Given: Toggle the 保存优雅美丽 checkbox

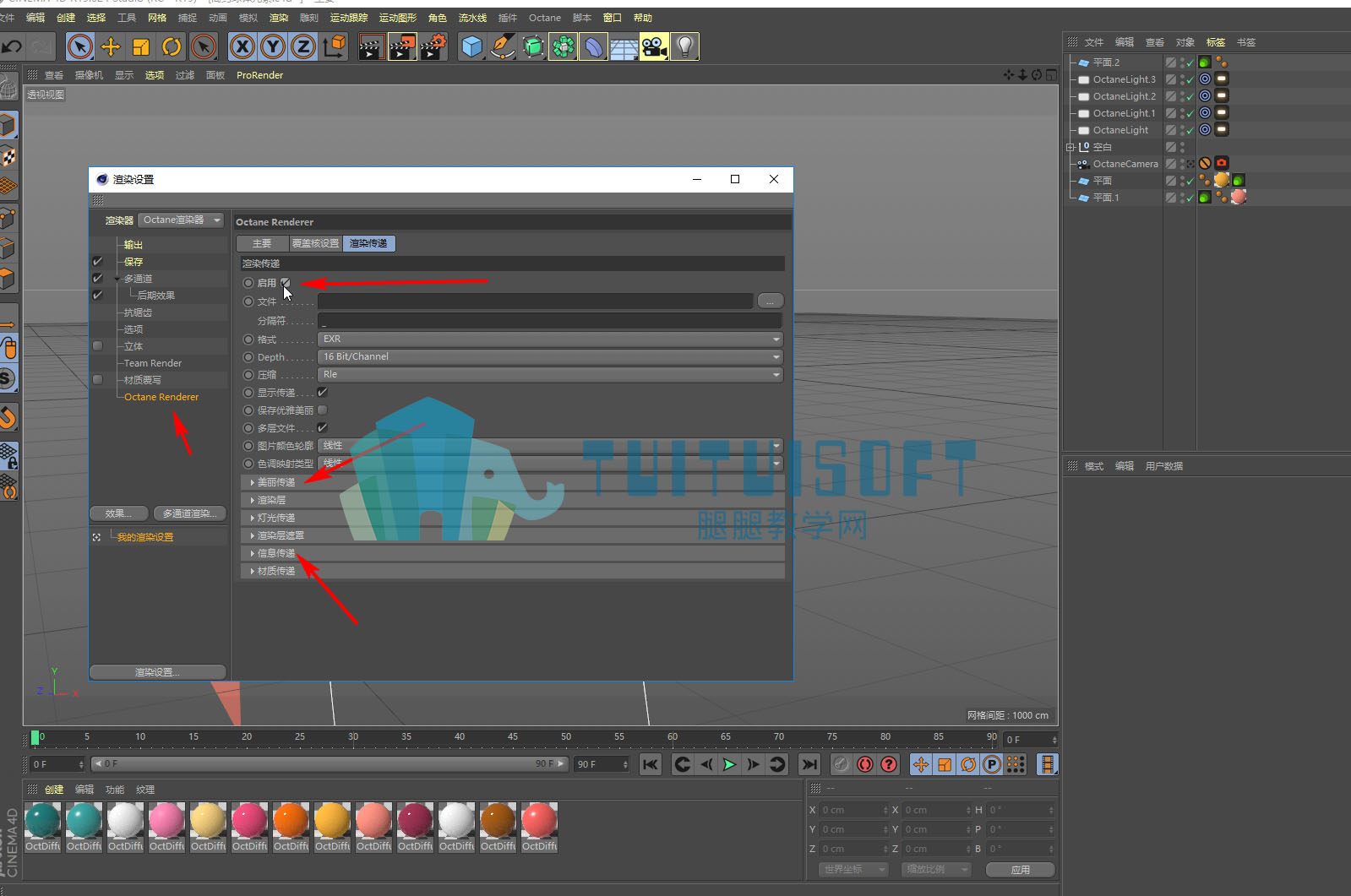Looking at the screenshot, I should 322,410.
